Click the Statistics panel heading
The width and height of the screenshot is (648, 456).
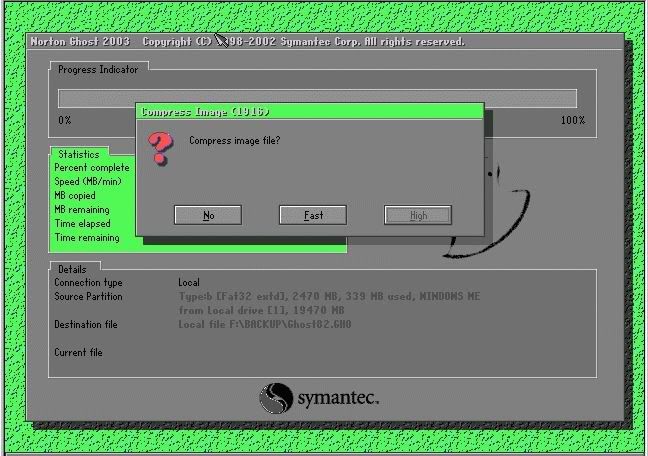point(79,154)
